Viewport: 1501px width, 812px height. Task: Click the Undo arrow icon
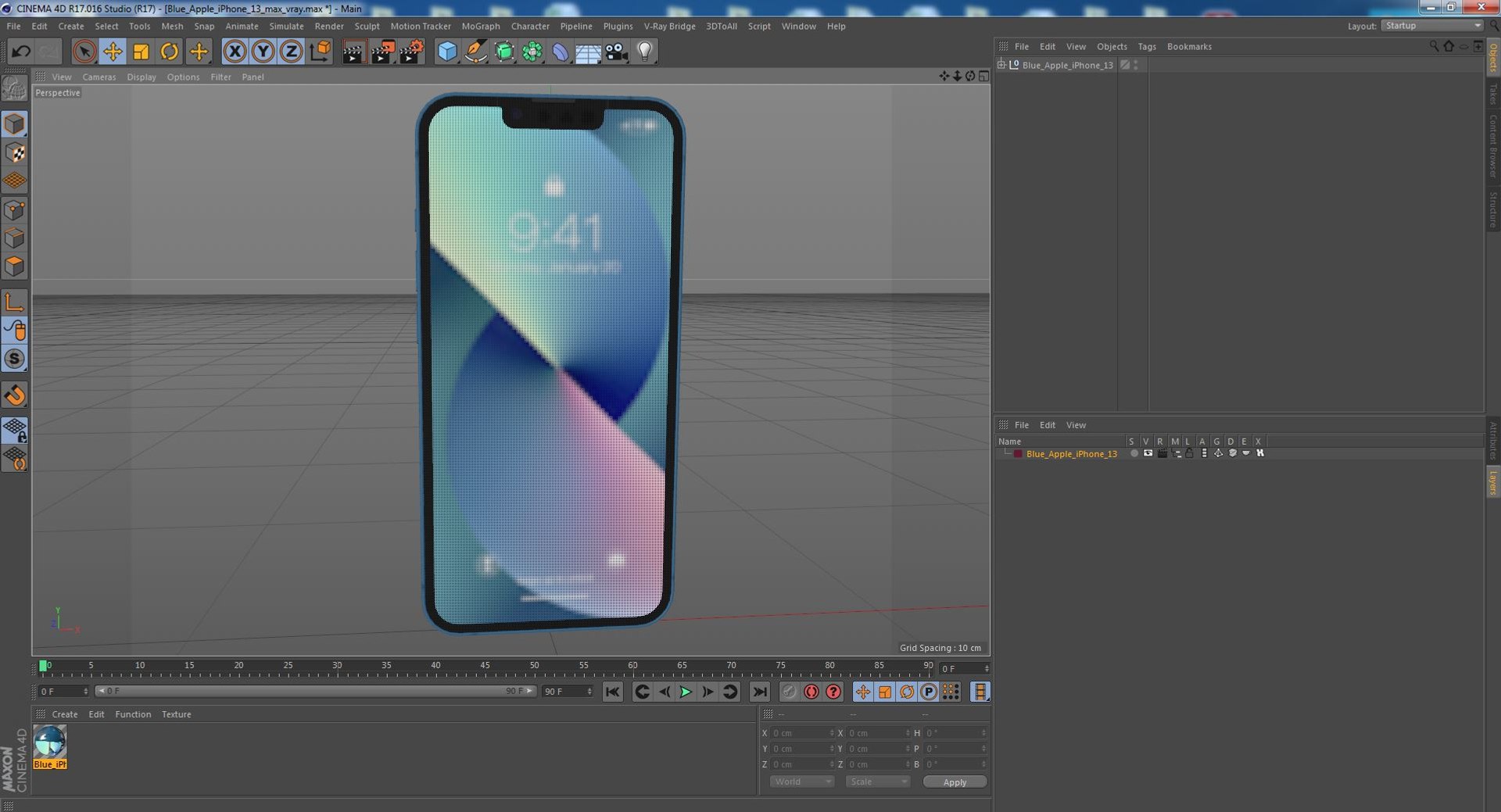click(x=21, y=52)
